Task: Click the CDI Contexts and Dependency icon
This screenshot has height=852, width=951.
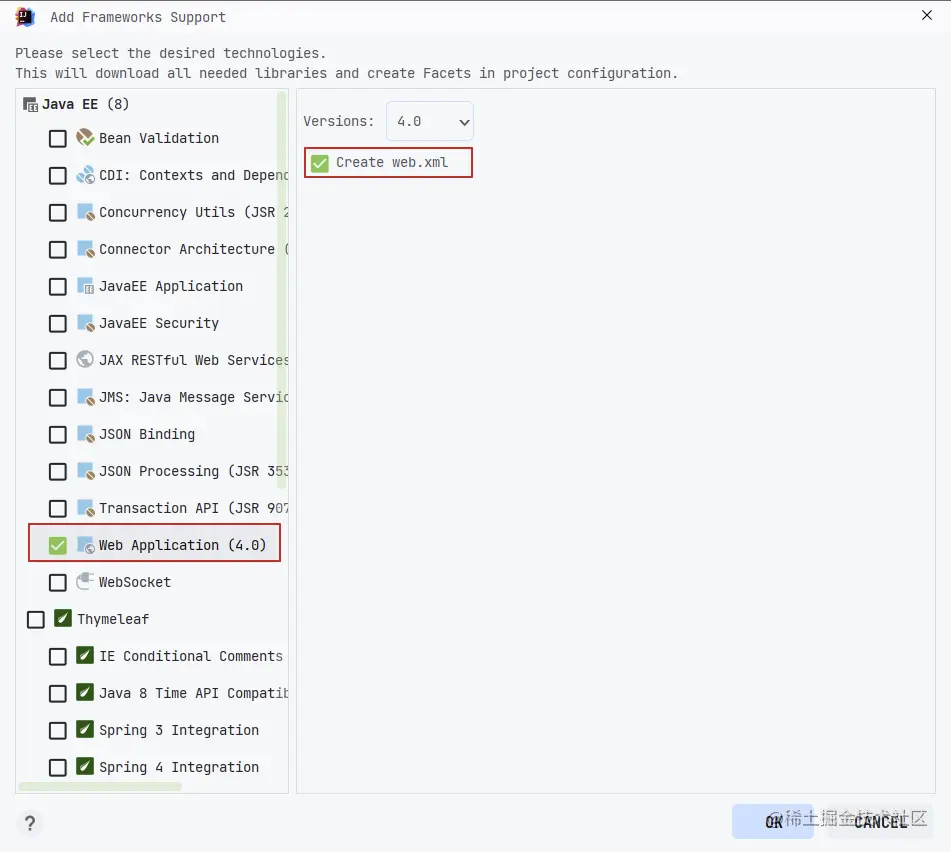Action: pos(85,175)
